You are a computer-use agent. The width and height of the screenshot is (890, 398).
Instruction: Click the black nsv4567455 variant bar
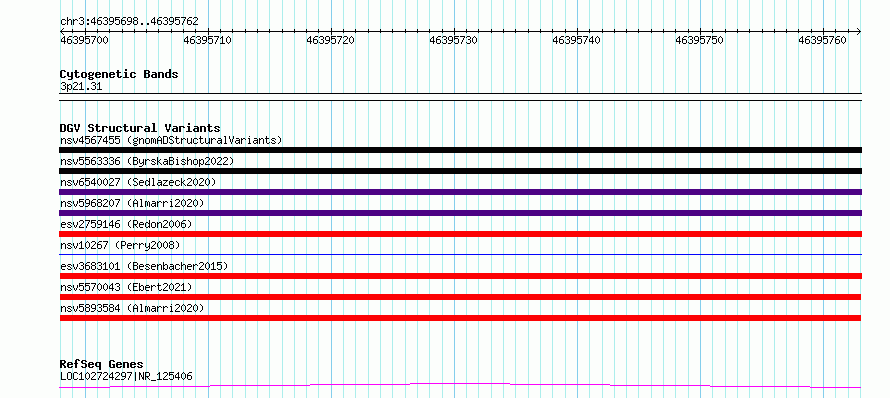(460, 150)
